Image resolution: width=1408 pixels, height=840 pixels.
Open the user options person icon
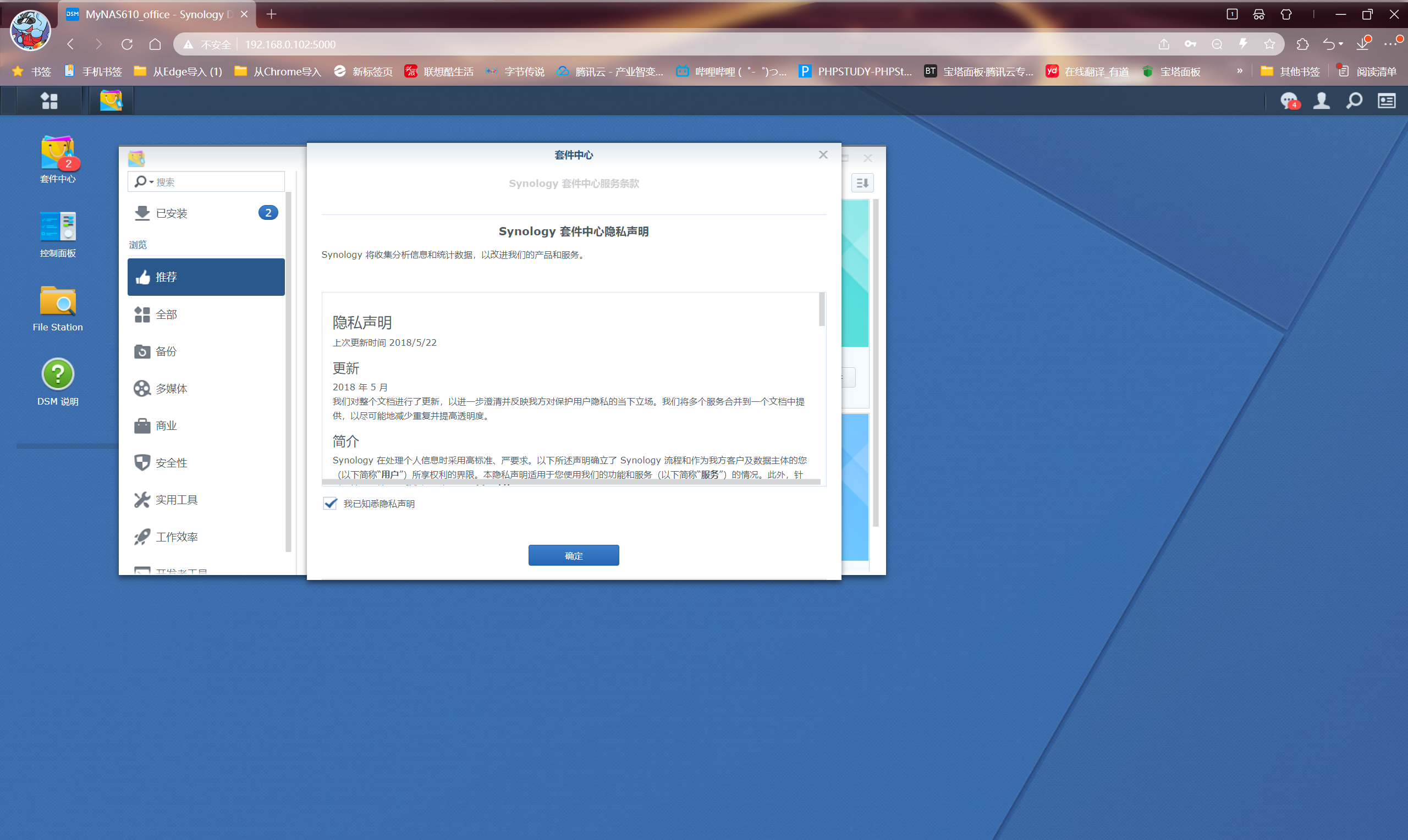[x=1322, y=101]
